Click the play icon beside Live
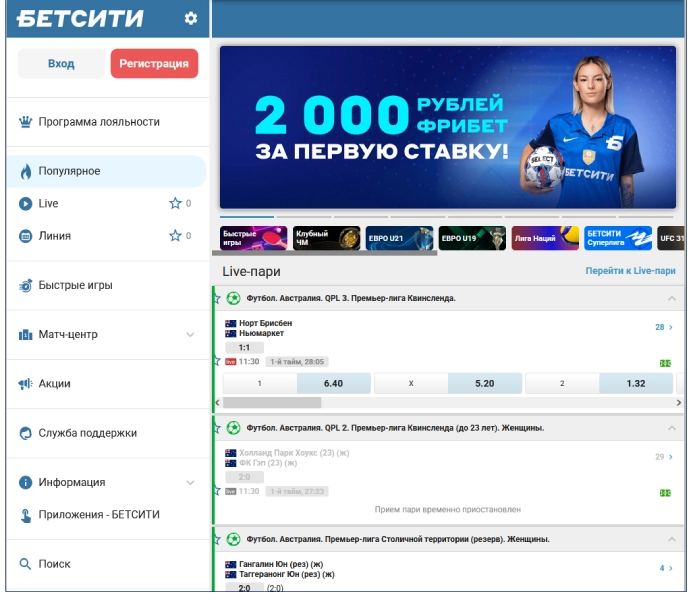691x600 pixels. pos(26,204)
